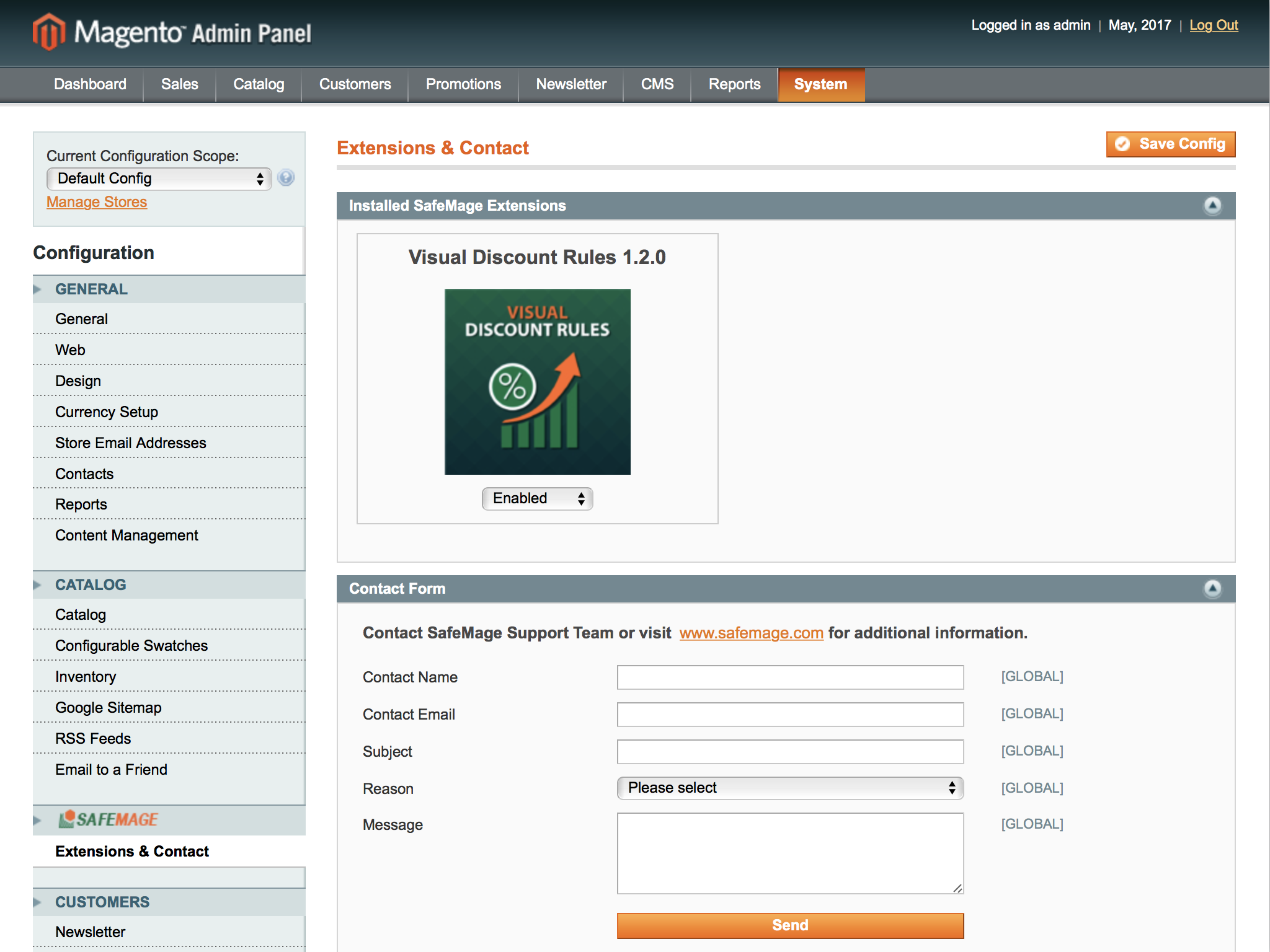Click the Visual Discount Rules extension image
The width and height of the screenshot is (1270, 952).
tap(537, 381)
